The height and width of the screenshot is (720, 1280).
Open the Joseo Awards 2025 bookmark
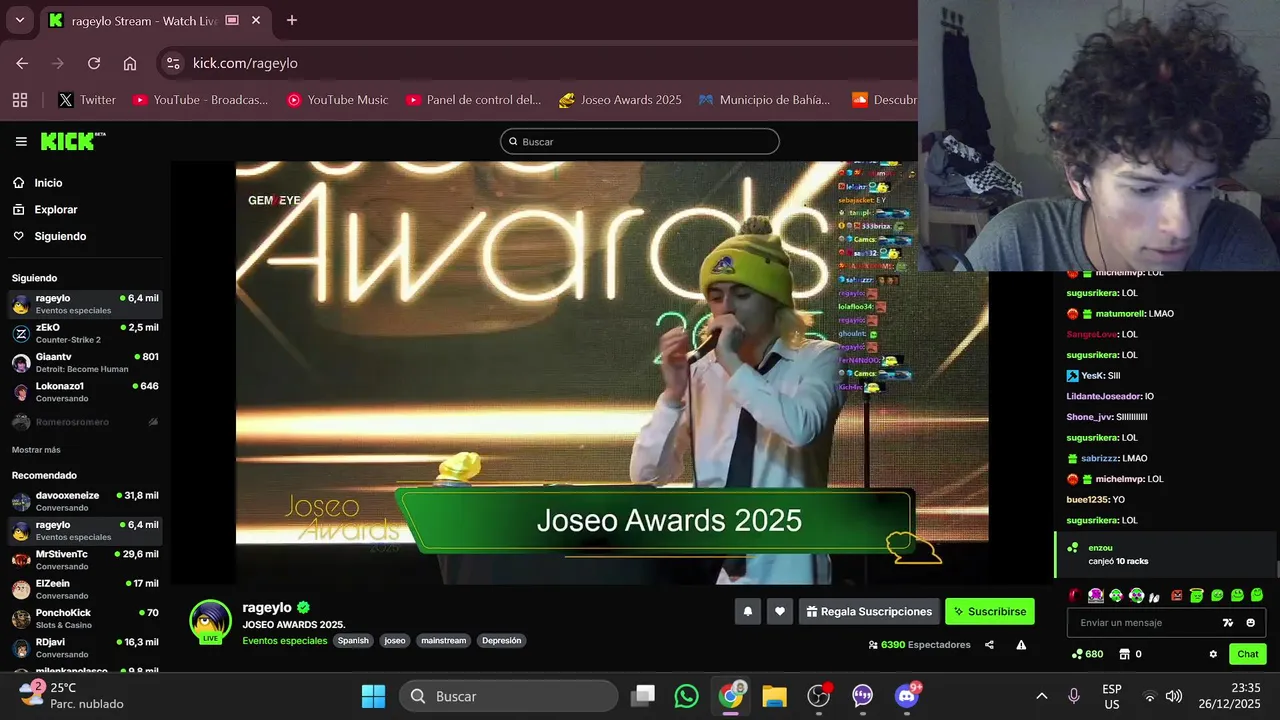(620, 100)
